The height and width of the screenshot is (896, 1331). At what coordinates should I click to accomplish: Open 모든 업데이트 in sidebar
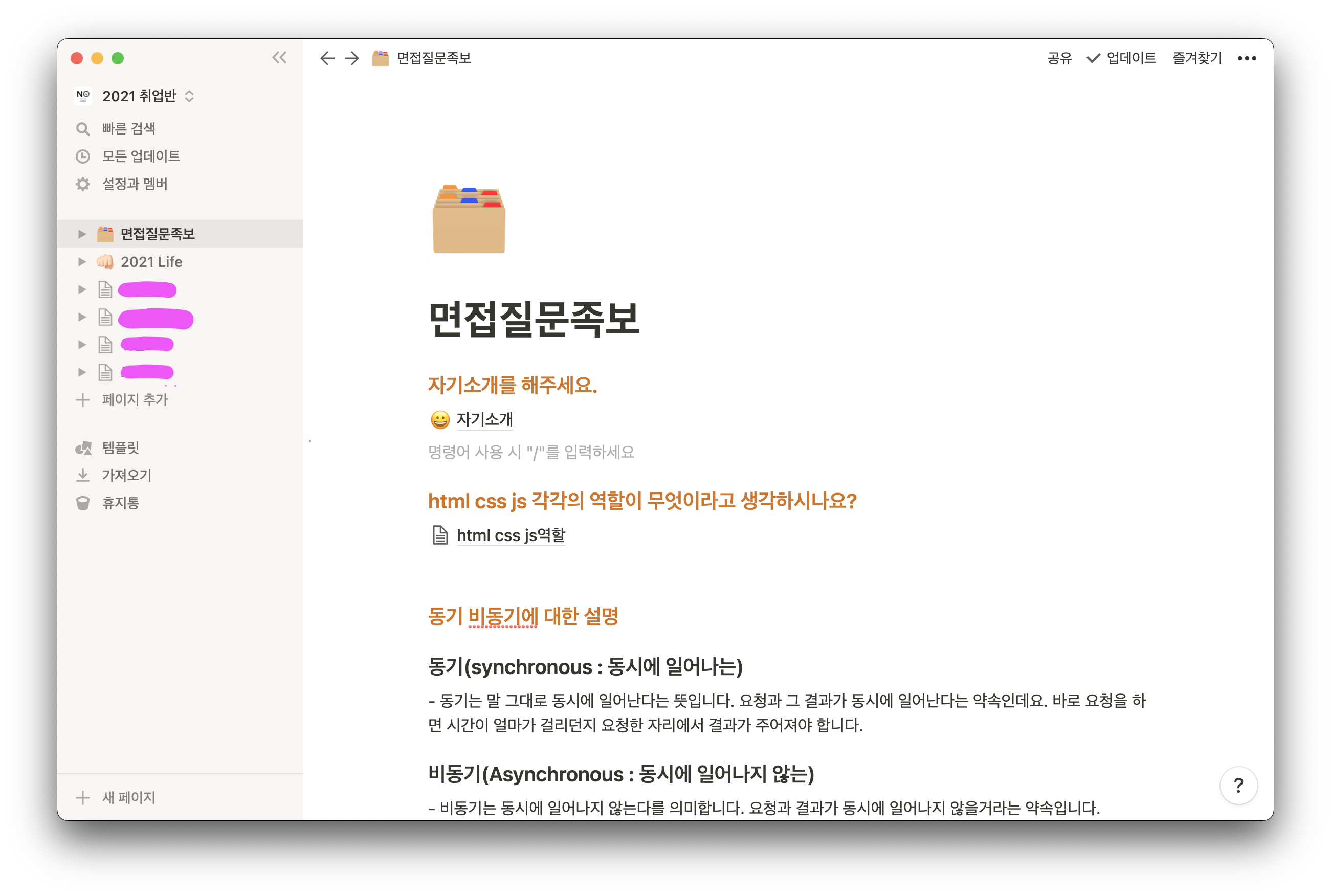(x=141, y=156)
